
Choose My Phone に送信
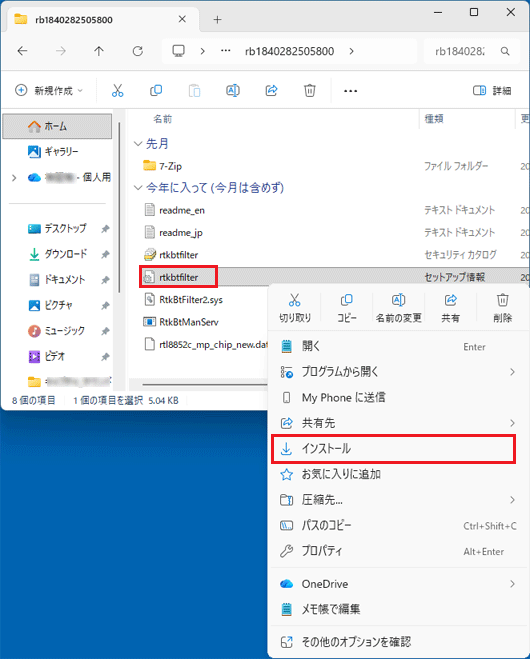(398, 398)
